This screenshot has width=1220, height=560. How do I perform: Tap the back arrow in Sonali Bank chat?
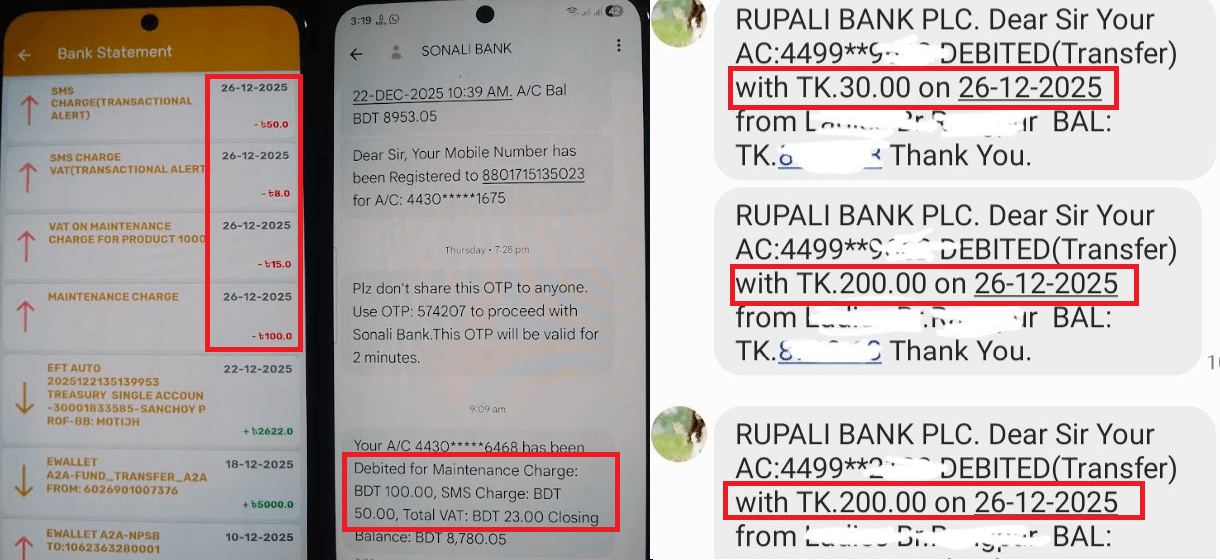356,54
